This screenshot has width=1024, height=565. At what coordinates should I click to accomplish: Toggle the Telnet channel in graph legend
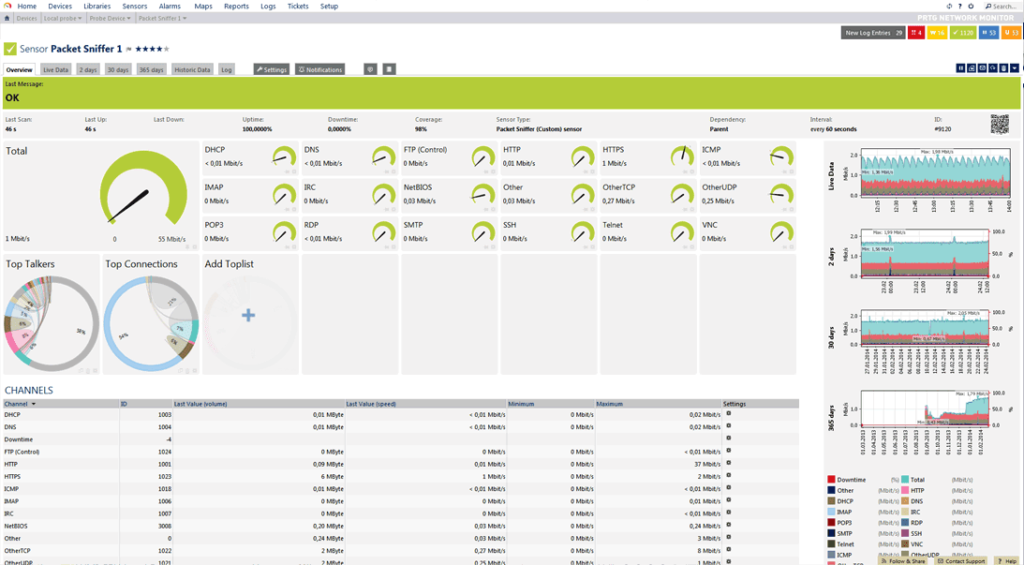pos(840,543)
